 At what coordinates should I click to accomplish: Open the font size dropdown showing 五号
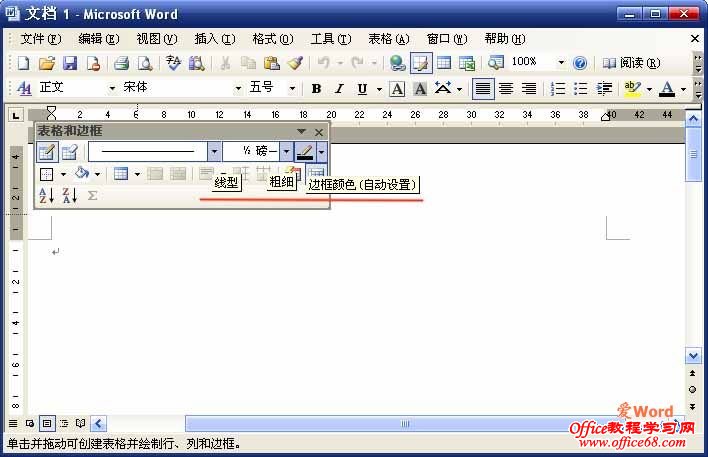pos(292,89)
